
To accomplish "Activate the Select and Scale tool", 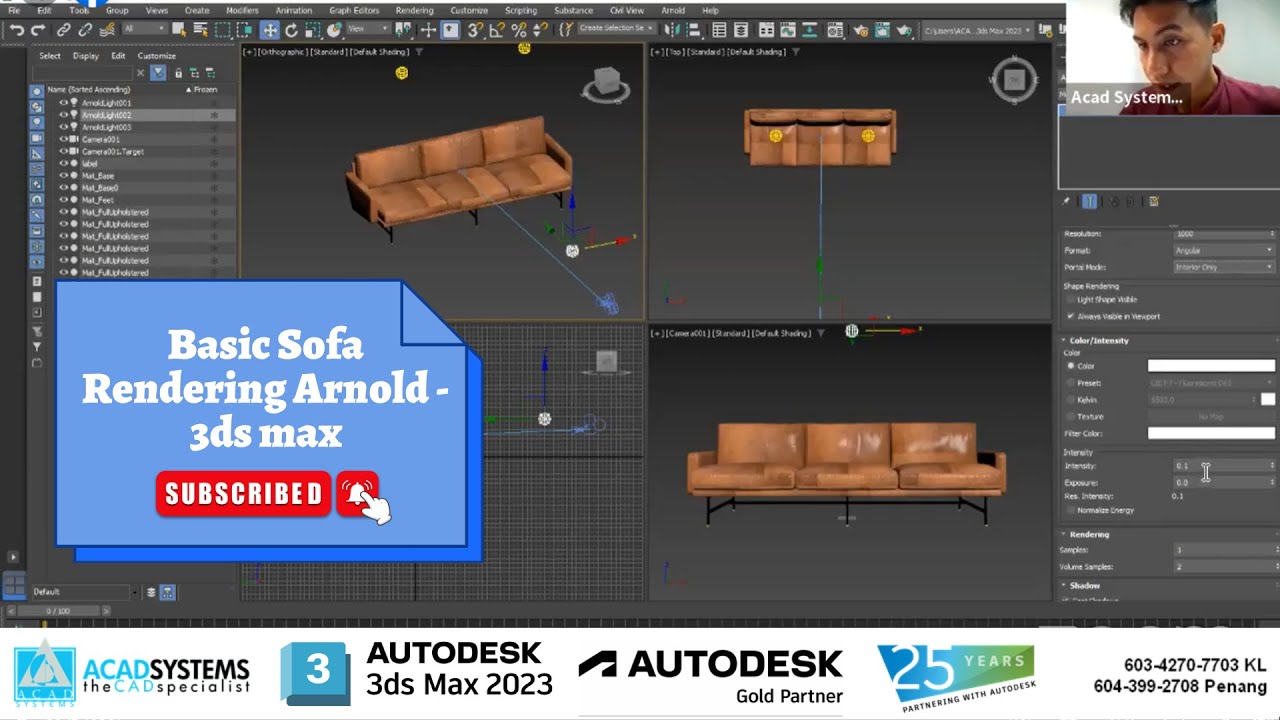I will (x=312, y=30).
